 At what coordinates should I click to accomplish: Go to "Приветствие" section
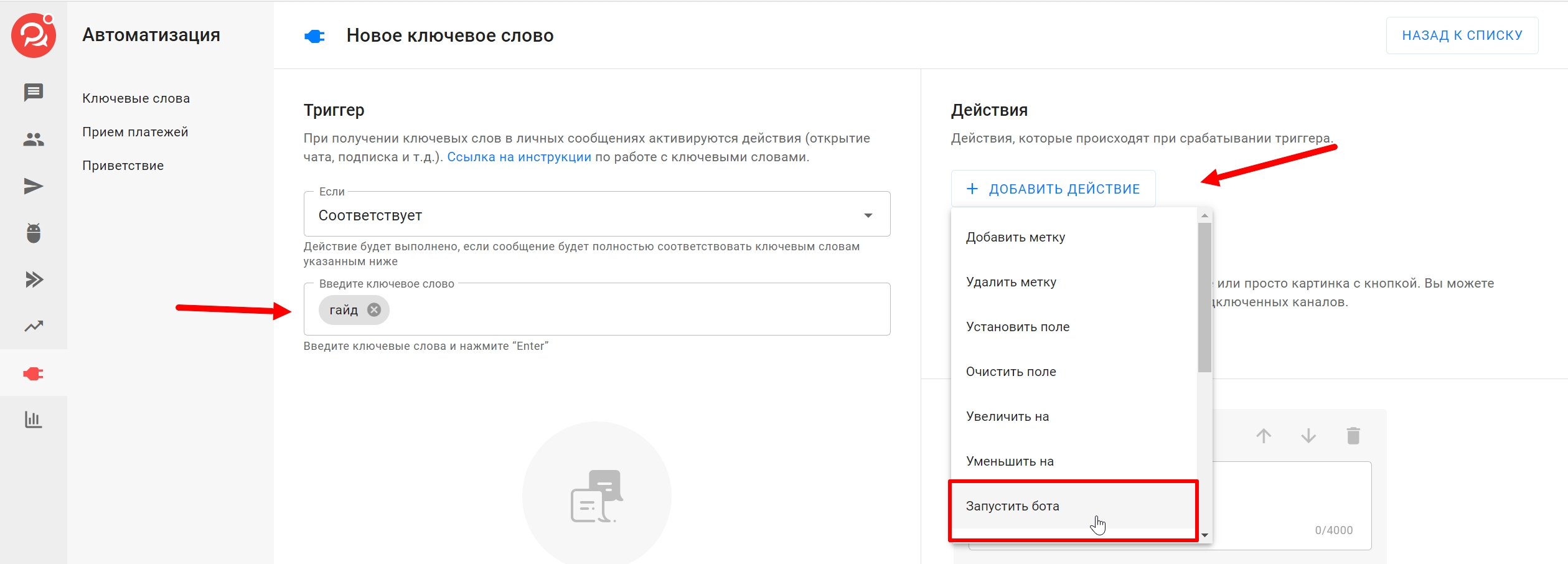tap(123, 166)
